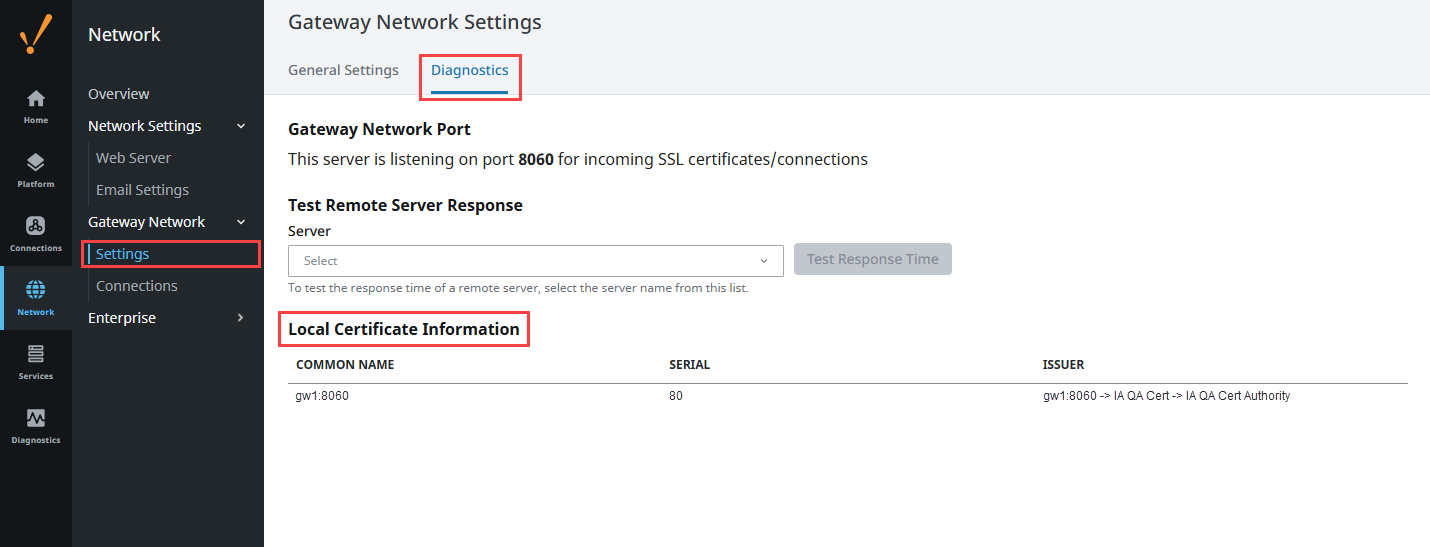Click the remote server help text

coord(518,288)
